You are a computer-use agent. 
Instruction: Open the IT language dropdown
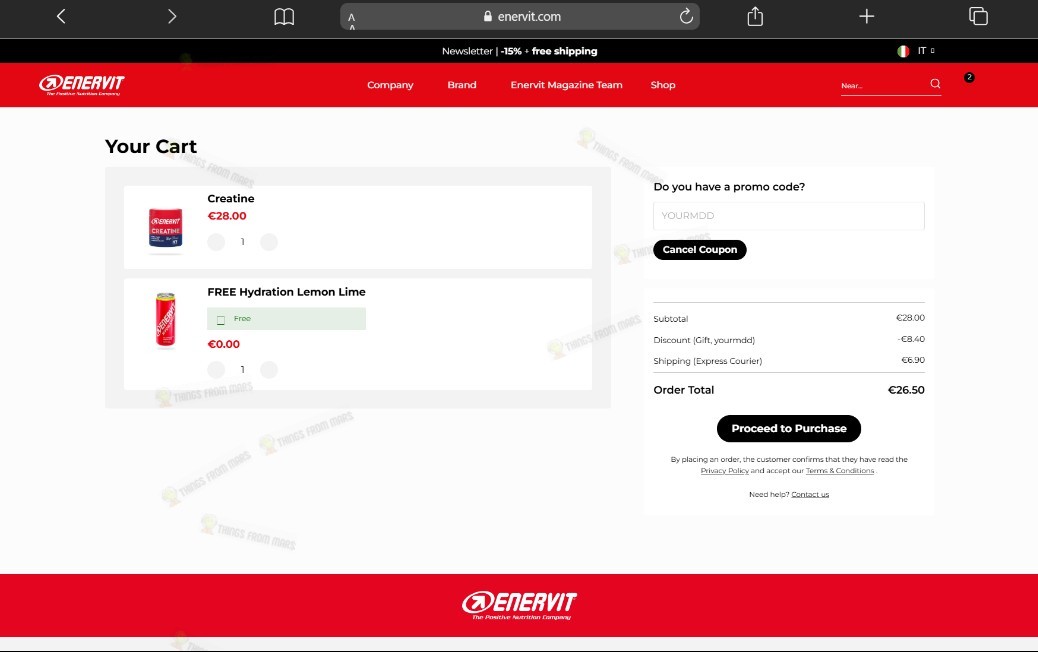[925, 51]
